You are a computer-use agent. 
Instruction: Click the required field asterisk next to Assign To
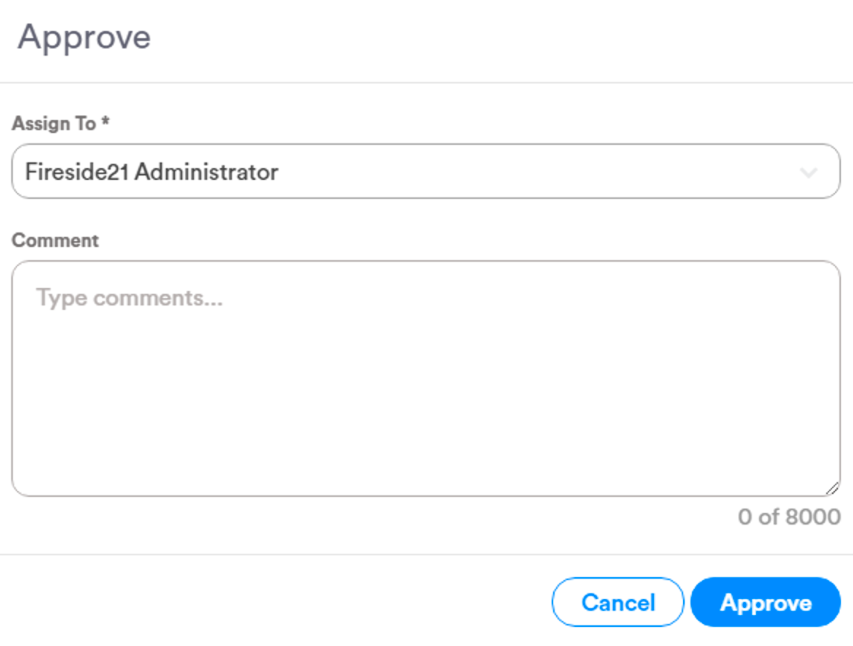coord(104,123)
